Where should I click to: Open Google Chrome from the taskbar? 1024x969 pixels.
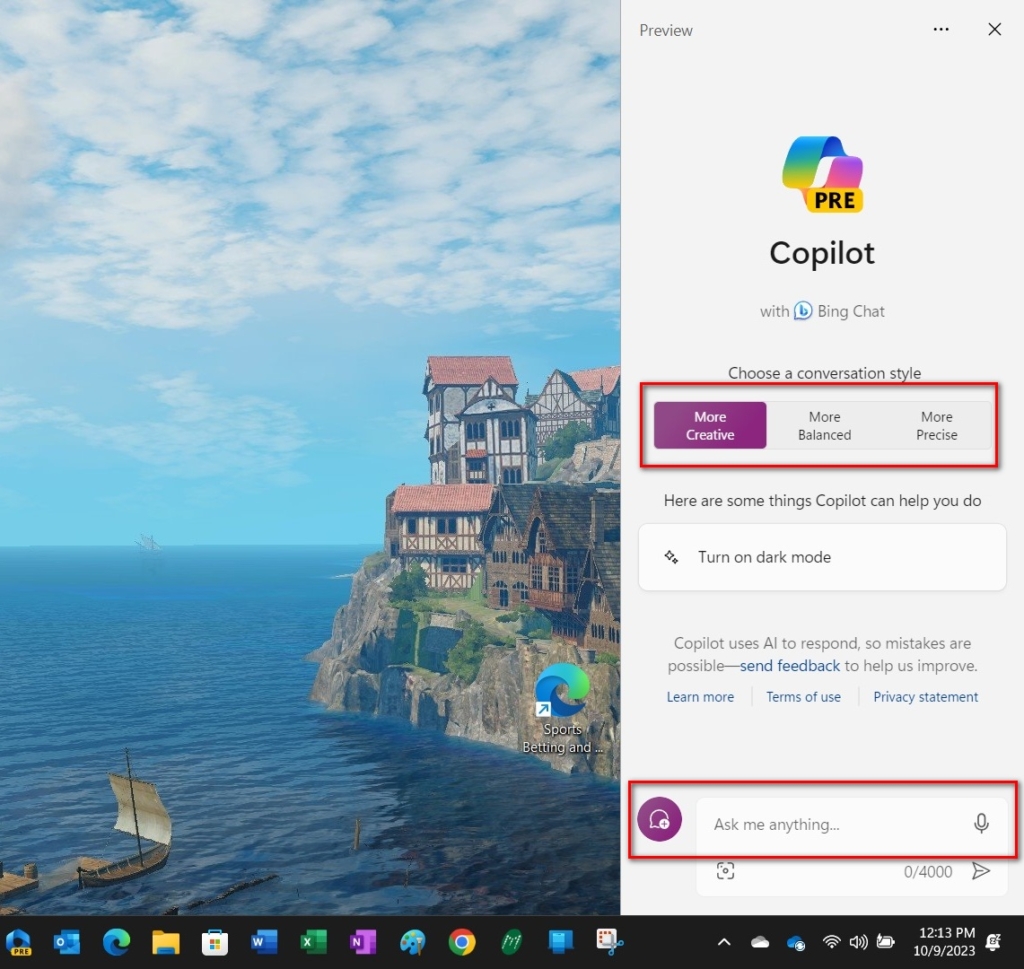pyautogui.click(x=462, y=941)
